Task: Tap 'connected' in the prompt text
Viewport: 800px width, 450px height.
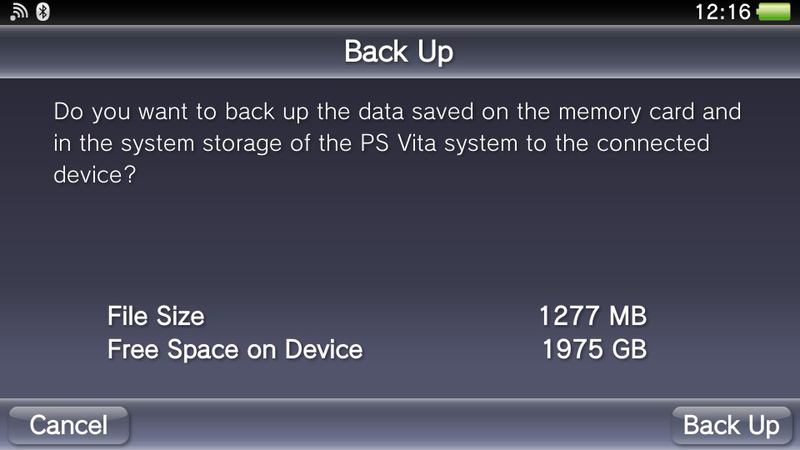Action: coord(653,143)
